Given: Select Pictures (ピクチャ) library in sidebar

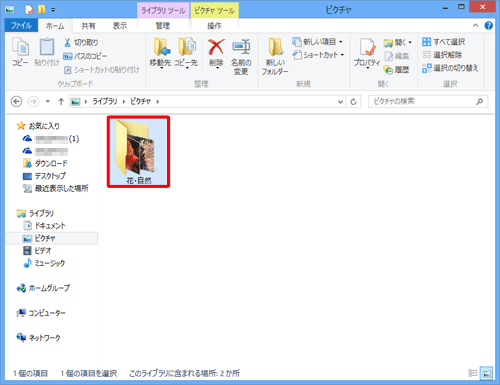Looking at the screenshot, I should tap(52, 238).
